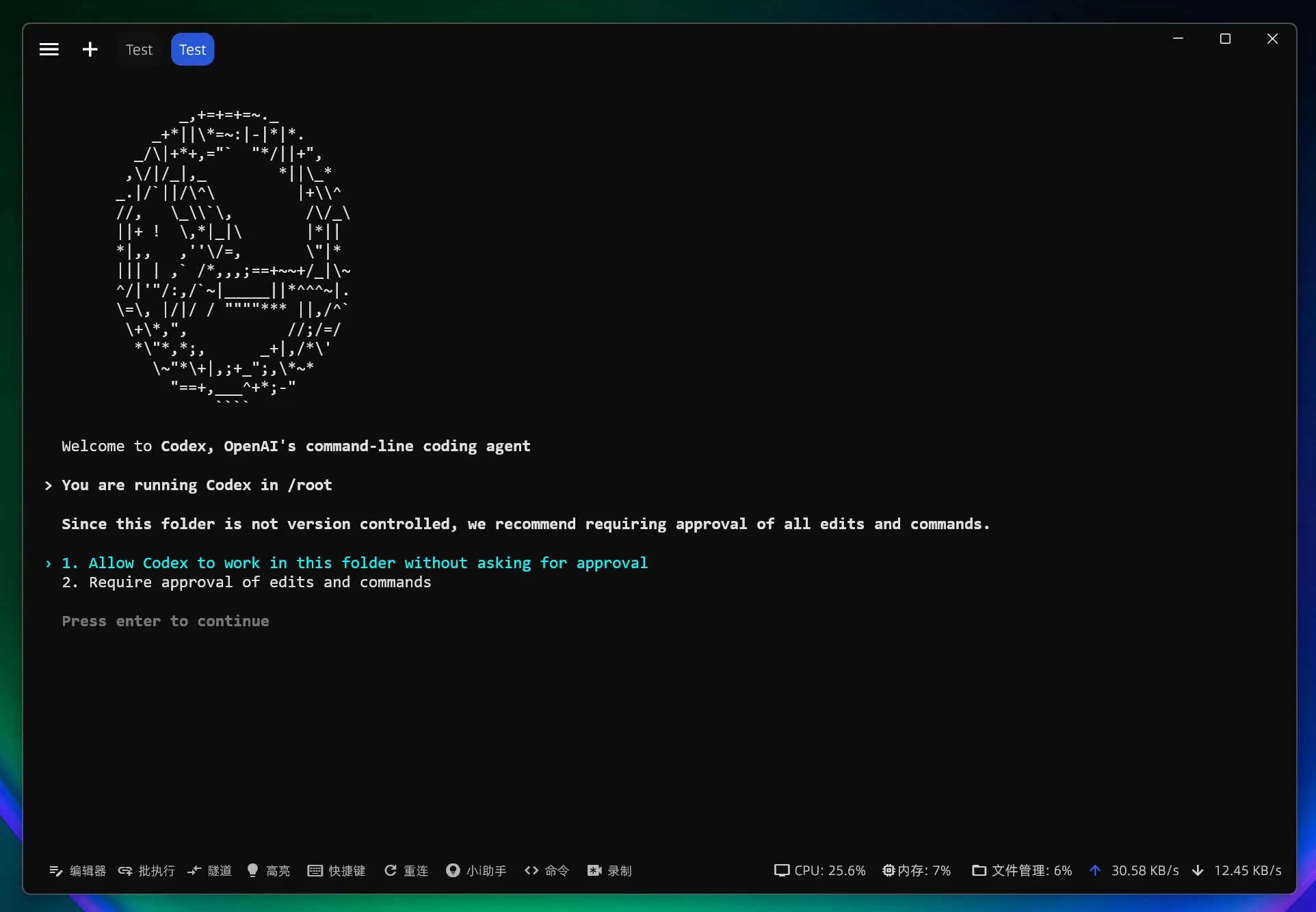Open the 小助手 assistant
This screenshot has width=1316, height=912.
pos(476,870)
